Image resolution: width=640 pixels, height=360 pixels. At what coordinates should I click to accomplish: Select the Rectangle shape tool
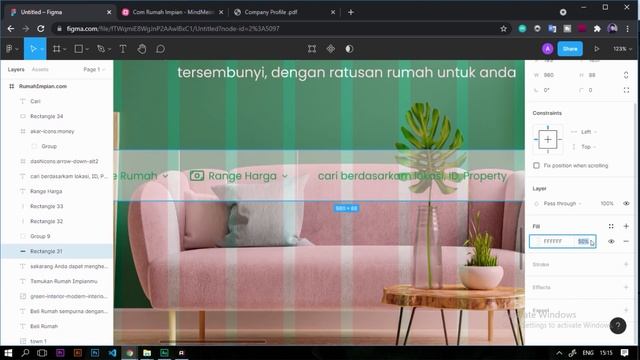(x=78, y=49)
